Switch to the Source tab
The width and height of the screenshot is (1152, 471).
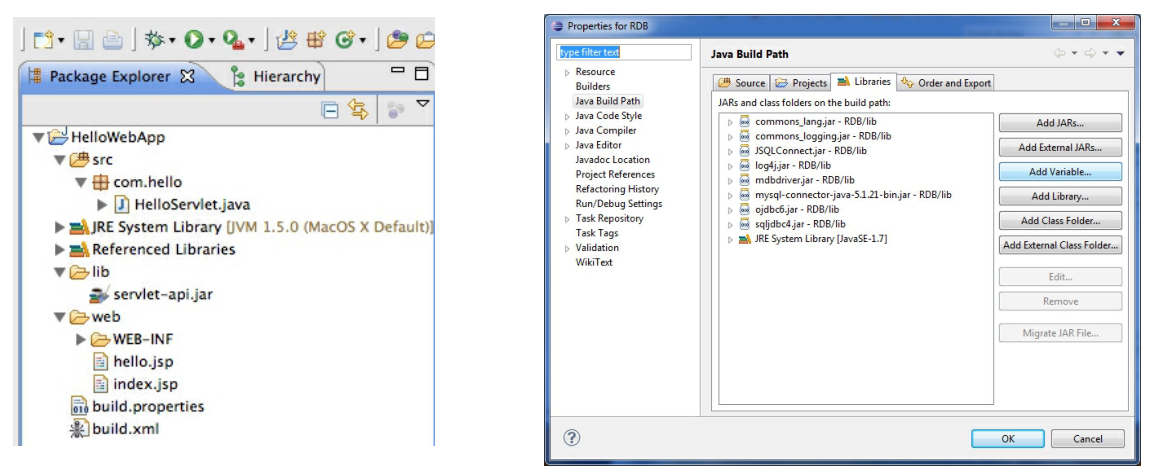[742, 83]
